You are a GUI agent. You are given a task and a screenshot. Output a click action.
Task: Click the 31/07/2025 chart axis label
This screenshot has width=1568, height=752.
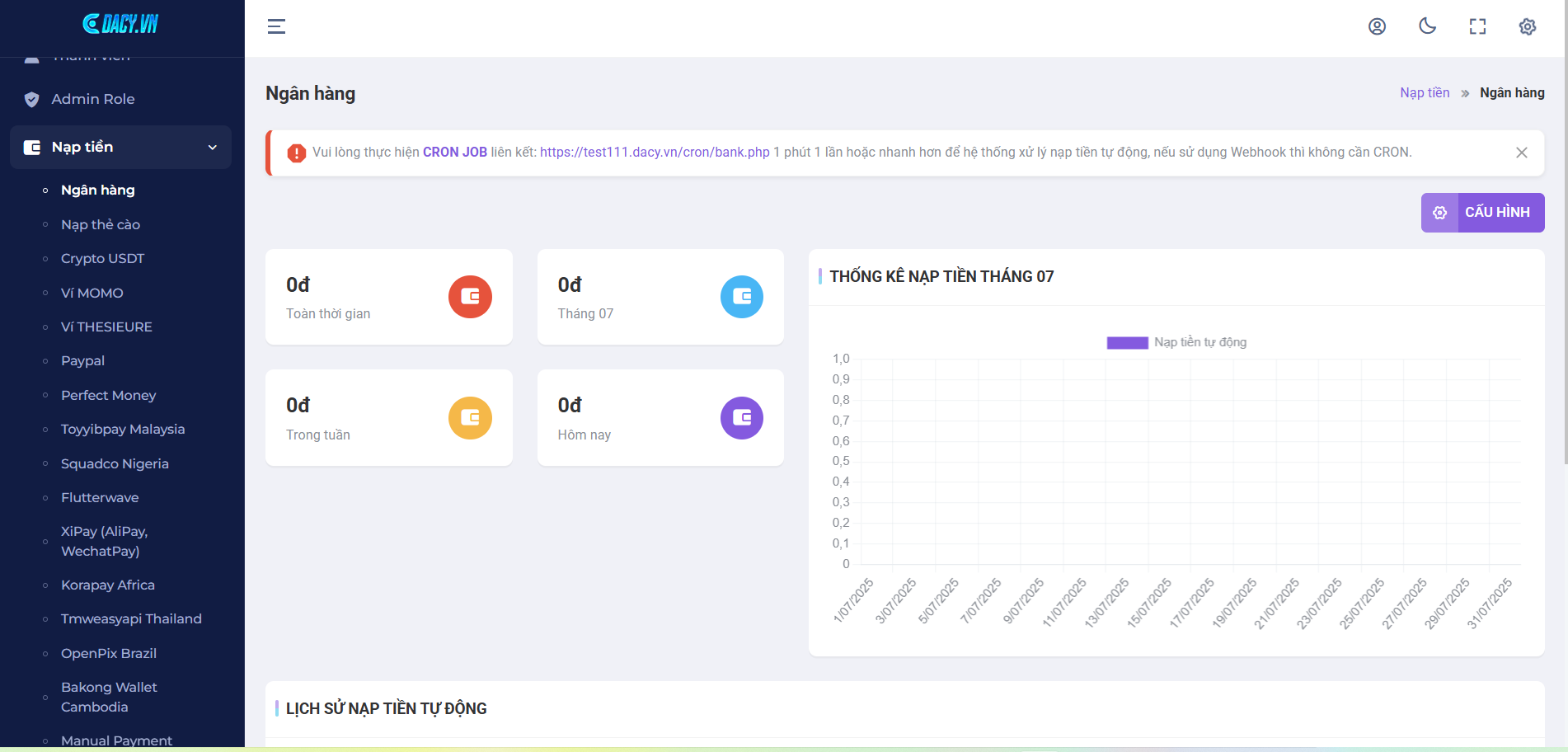click(x=1490, y=604)
